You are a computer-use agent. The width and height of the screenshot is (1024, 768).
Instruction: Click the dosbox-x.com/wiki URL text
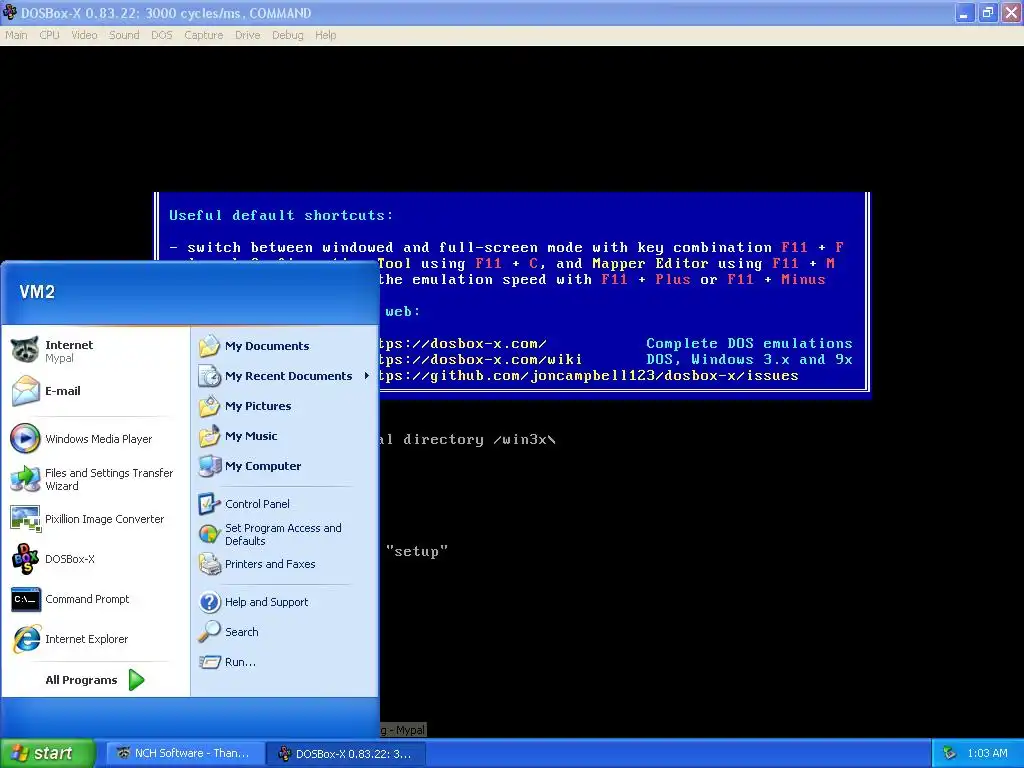[480, 360]
